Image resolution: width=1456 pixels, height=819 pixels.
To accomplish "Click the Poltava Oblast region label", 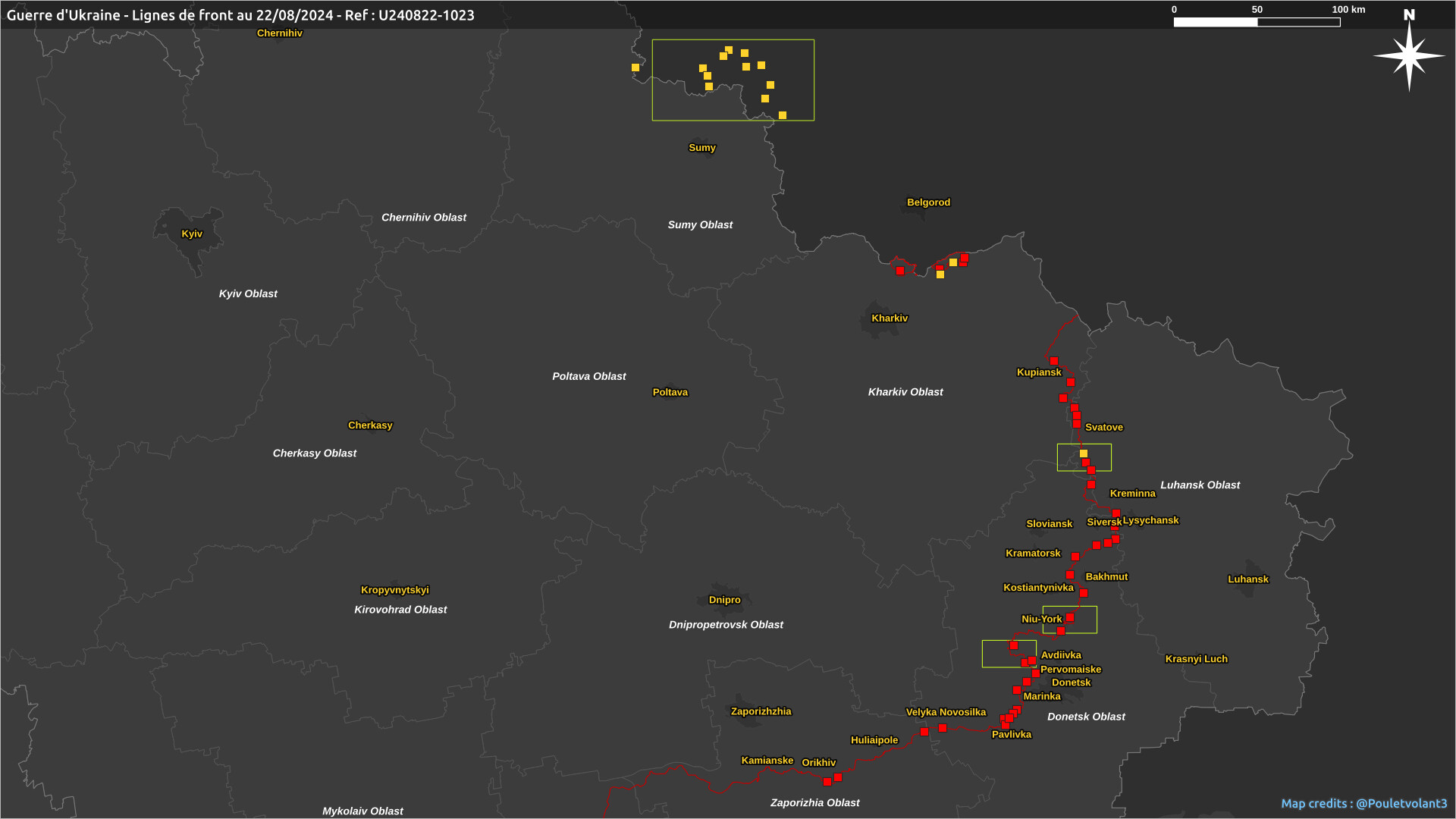I will (x=588, y=376).
